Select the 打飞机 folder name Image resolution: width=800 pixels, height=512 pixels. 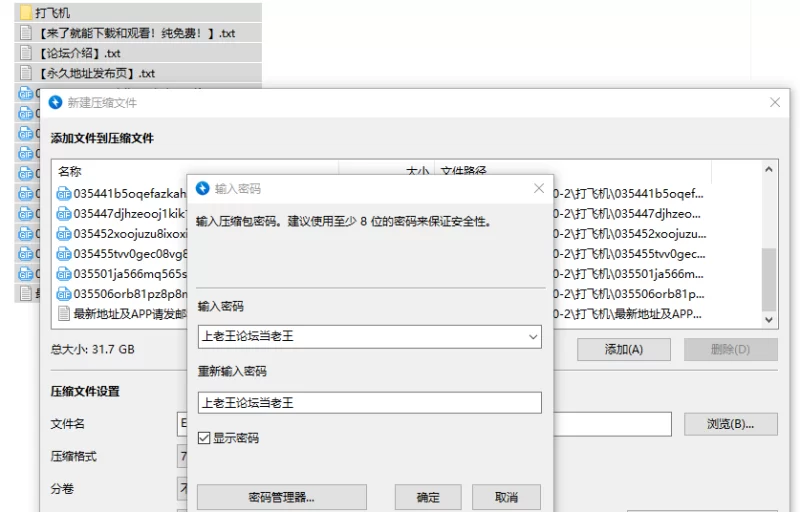53,13
